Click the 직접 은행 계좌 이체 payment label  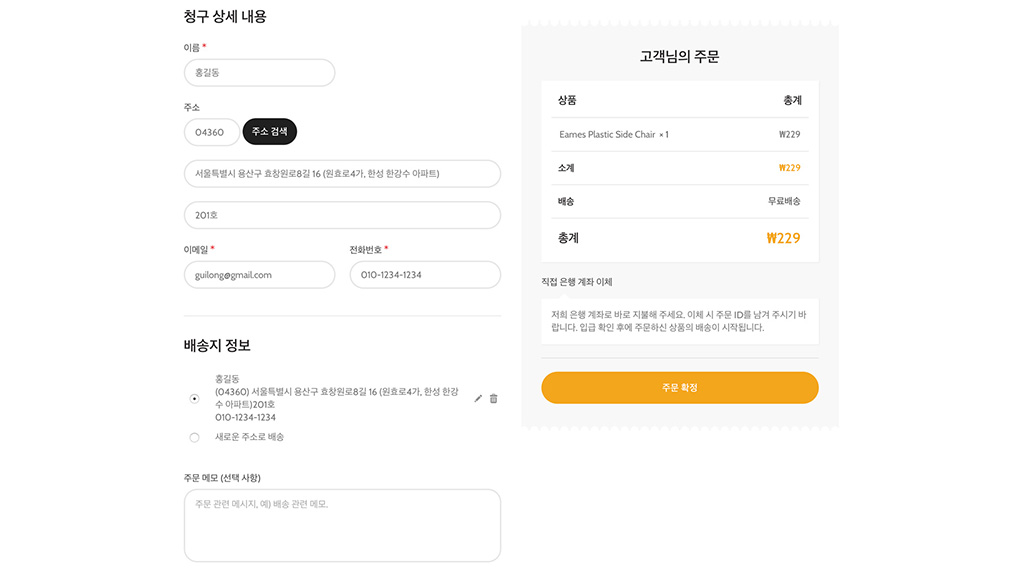coord(576,282)
